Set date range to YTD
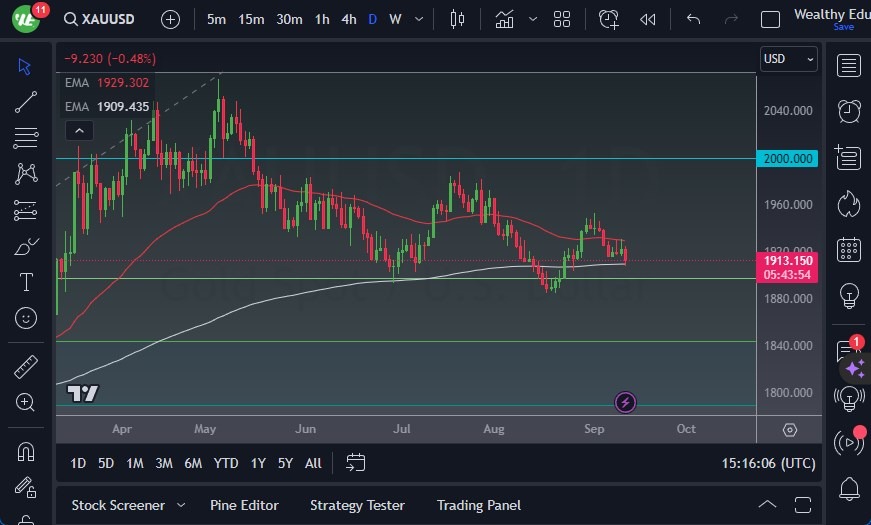 226,463
